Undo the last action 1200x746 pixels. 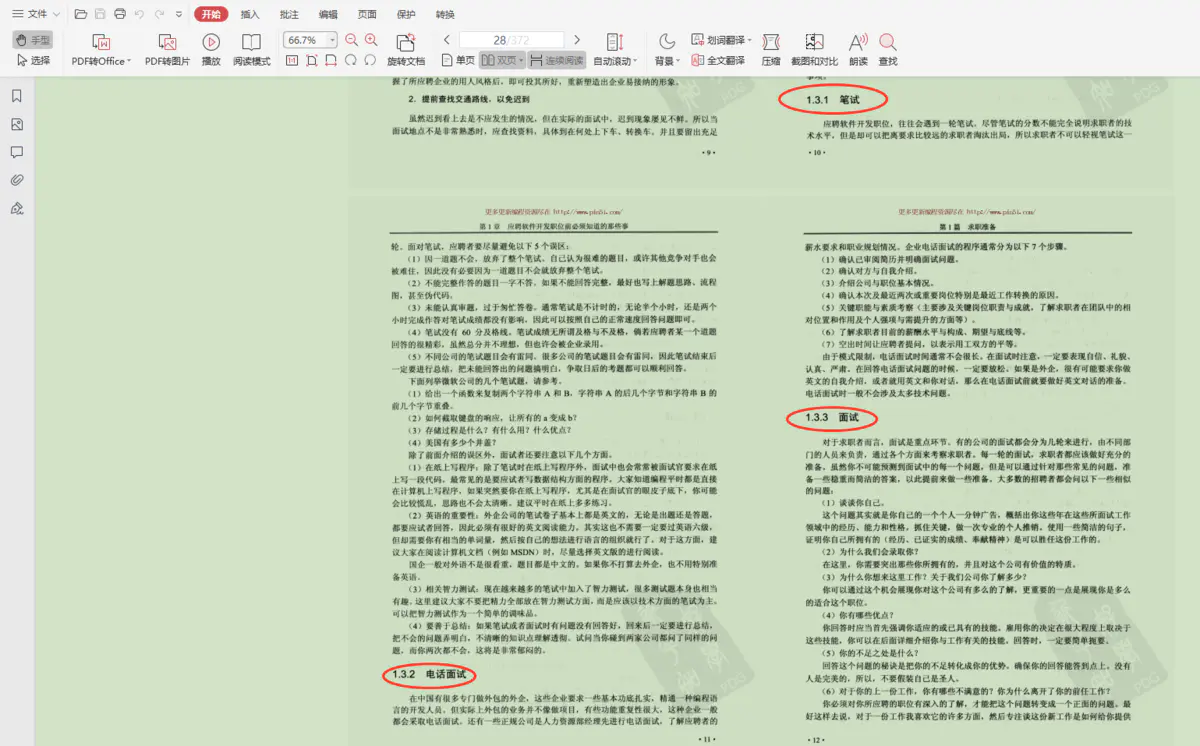click(140, 14)
